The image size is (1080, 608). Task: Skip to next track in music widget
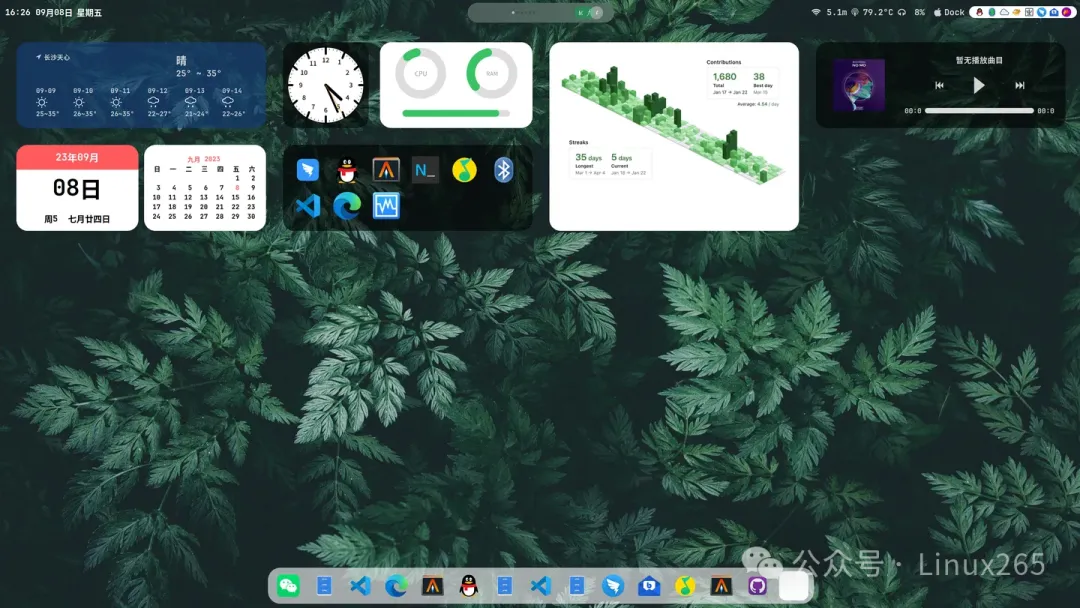pos(1019,85)
